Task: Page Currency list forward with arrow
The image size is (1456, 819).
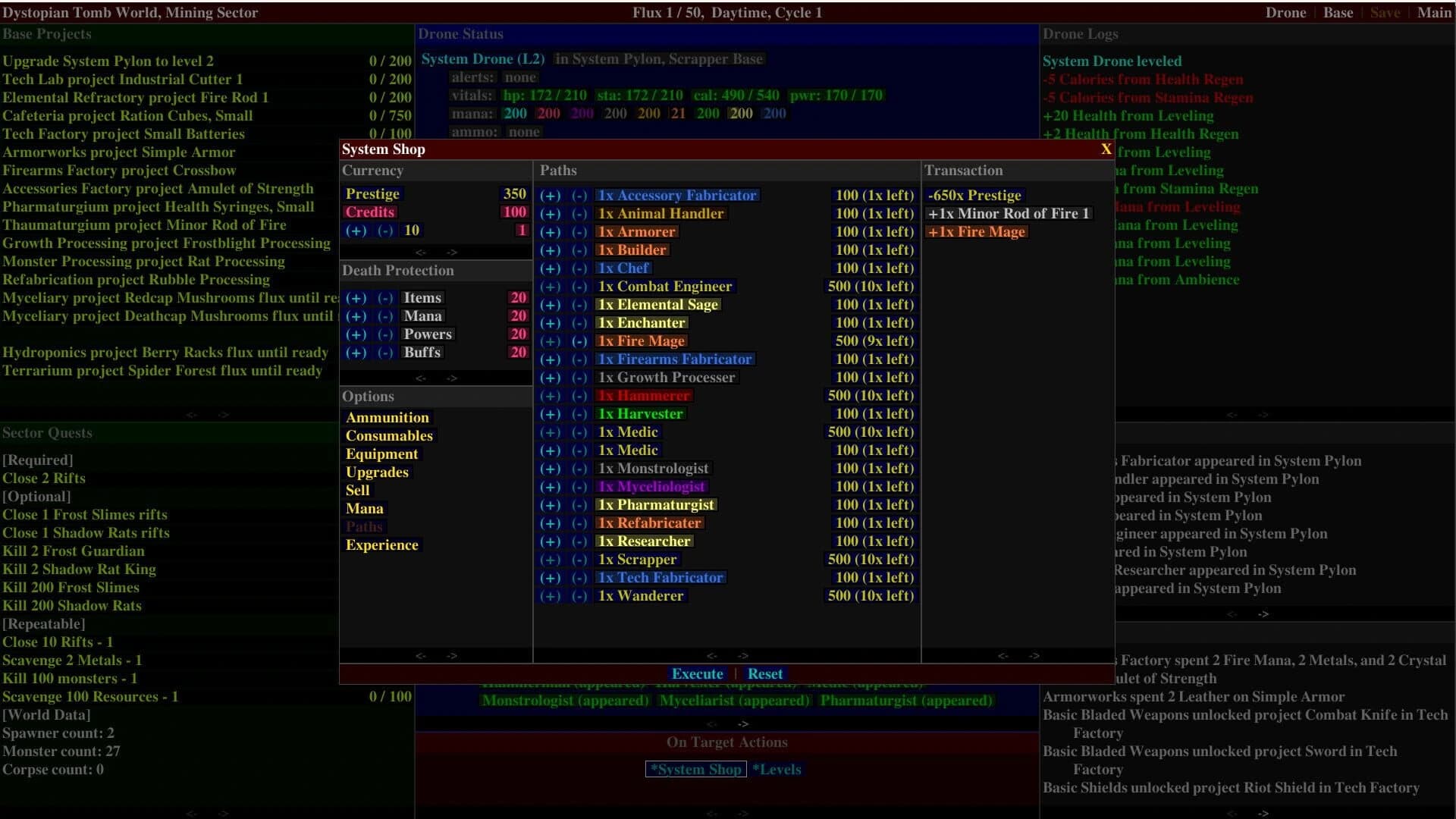Action: pos(452,253)
